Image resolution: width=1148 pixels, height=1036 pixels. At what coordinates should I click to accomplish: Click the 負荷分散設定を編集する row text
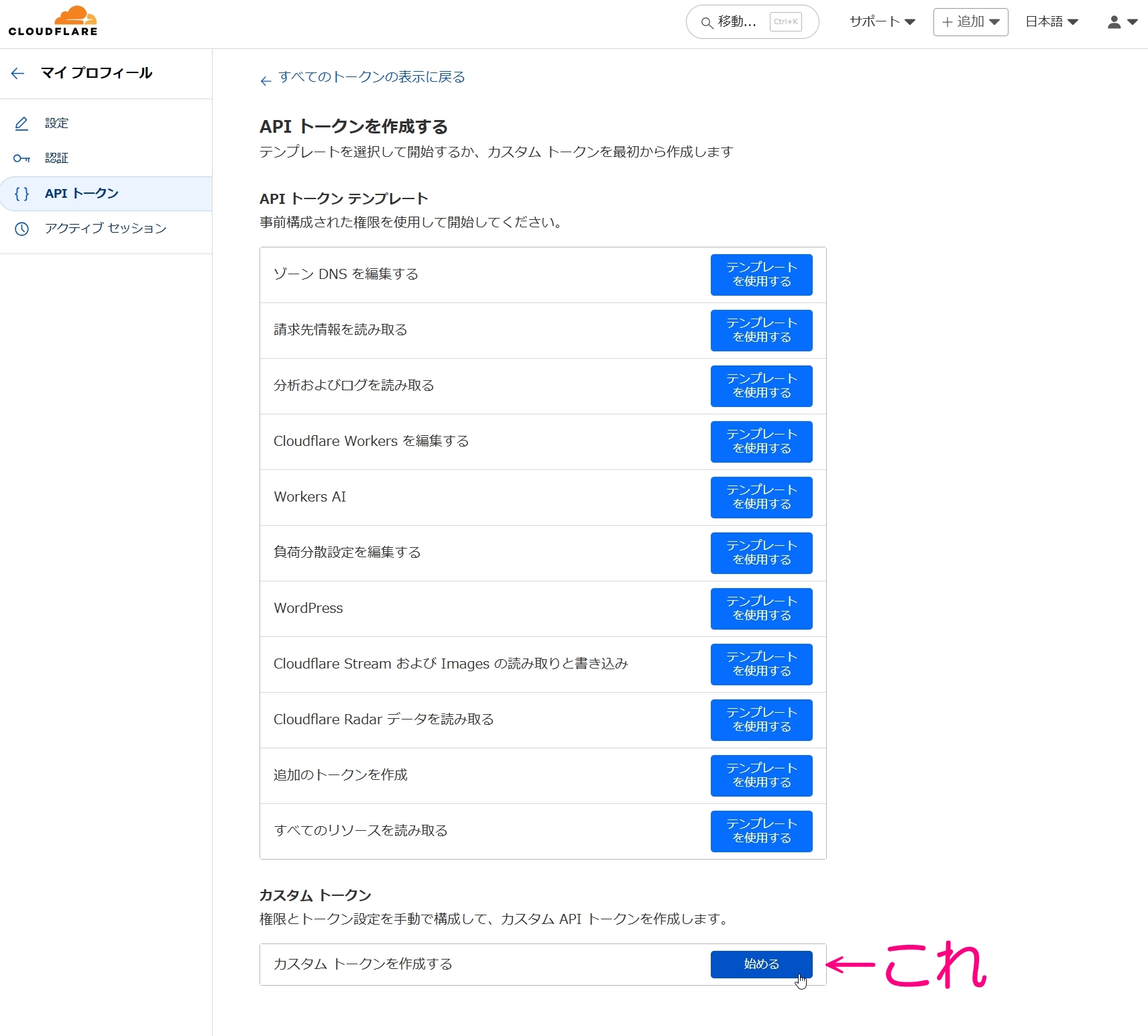347,553
